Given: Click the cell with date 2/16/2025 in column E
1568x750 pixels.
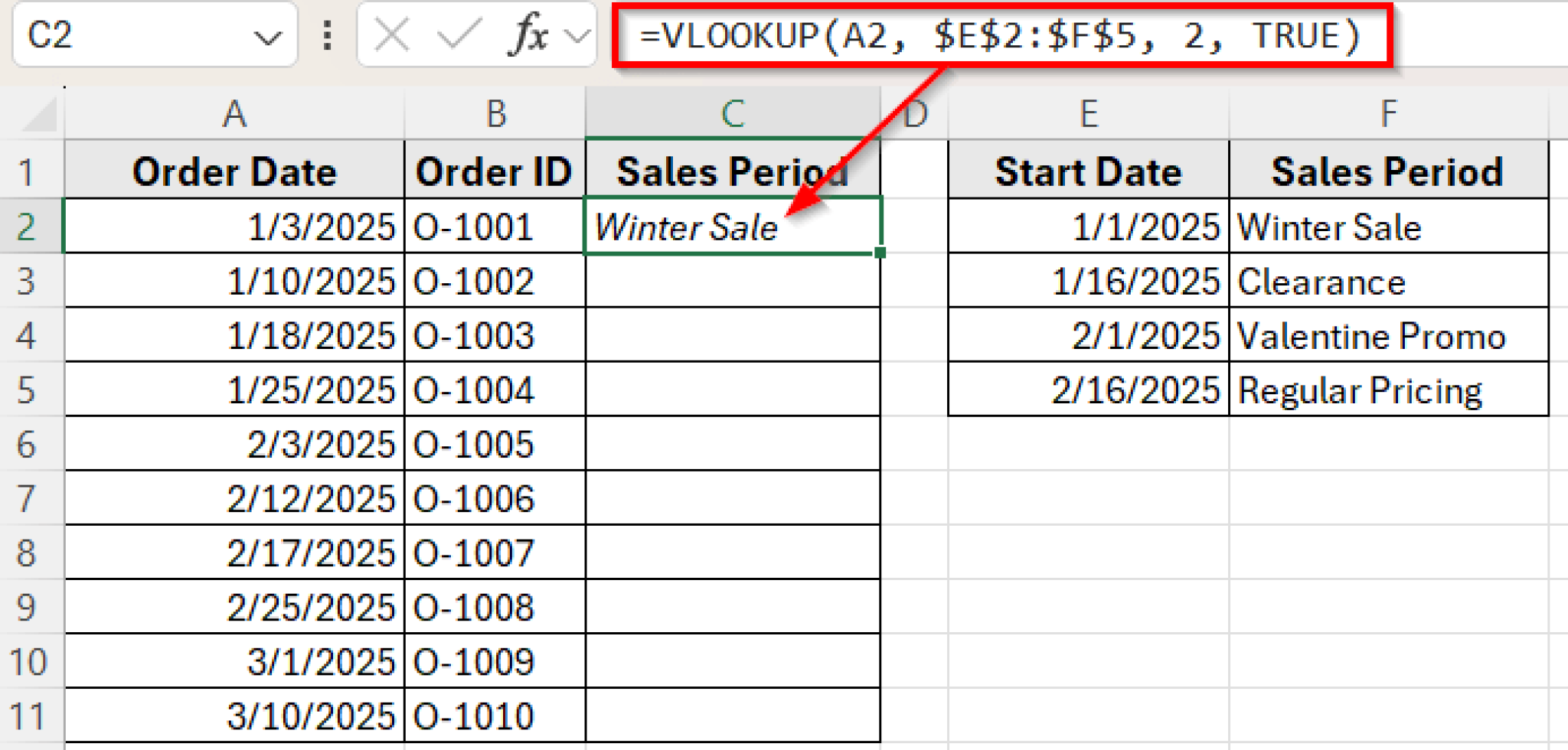Looking at the screenshot, I should [1087, 389].
